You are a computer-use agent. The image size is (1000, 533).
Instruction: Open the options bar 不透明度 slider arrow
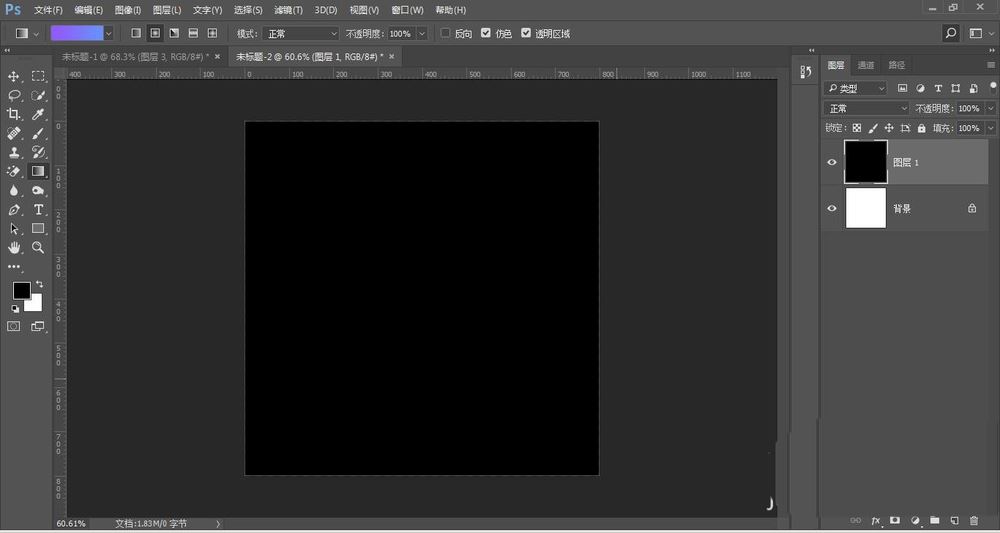422,33
